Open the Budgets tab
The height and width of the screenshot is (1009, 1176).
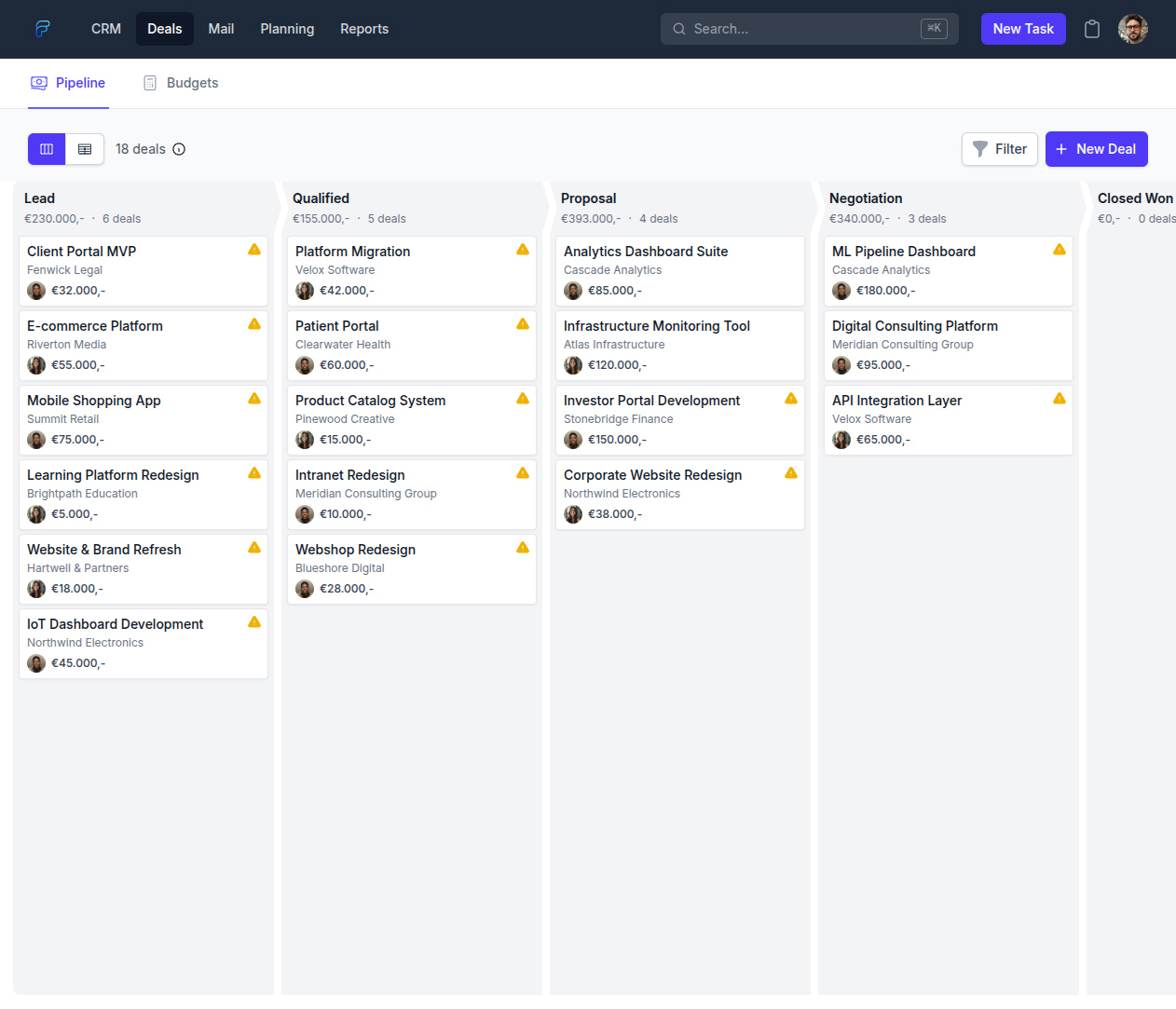pyautogui.click(x=180, y=83)
